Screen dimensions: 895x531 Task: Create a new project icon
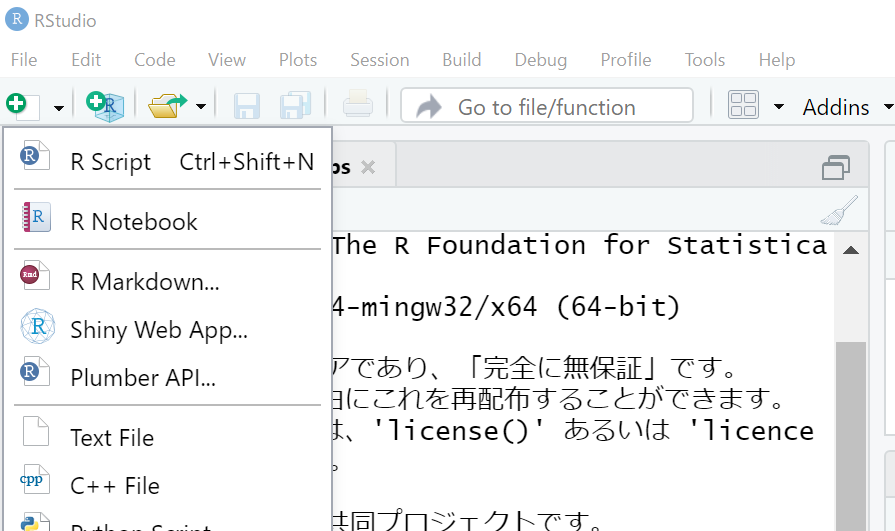pos(105,107)
